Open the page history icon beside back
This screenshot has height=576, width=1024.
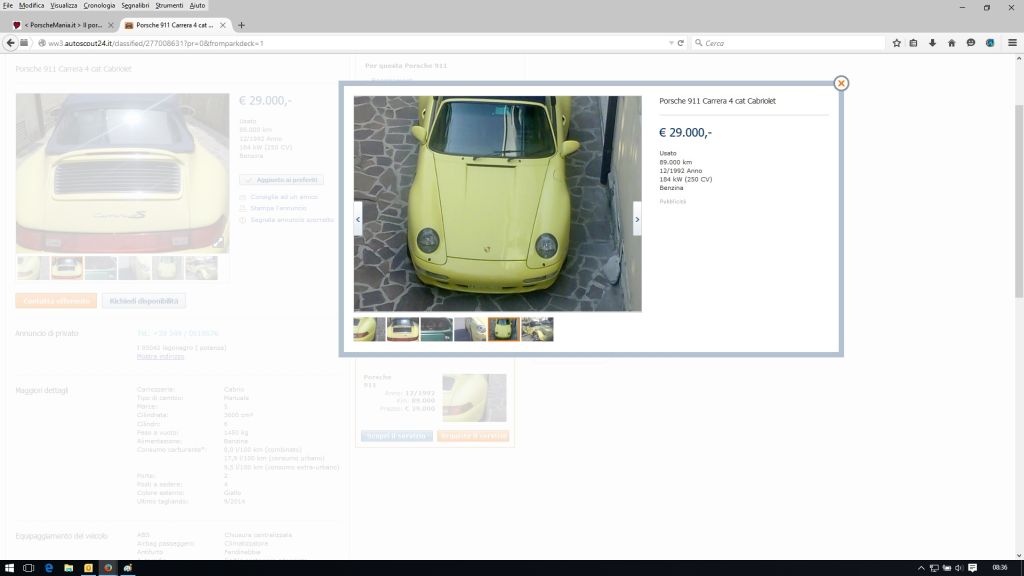pyautogui.click(x=24, y=43)
